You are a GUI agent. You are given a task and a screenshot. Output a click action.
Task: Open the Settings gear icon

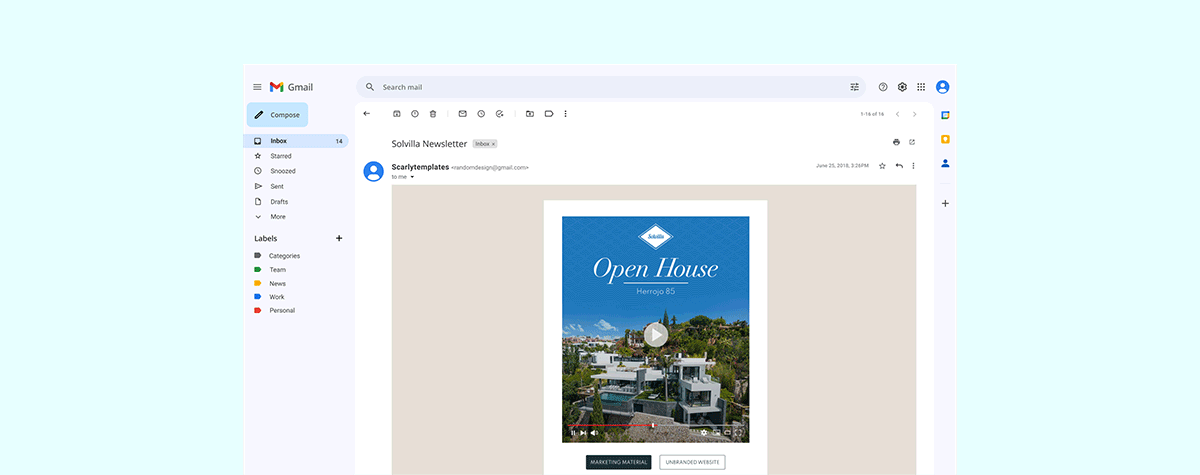point(902,87)
